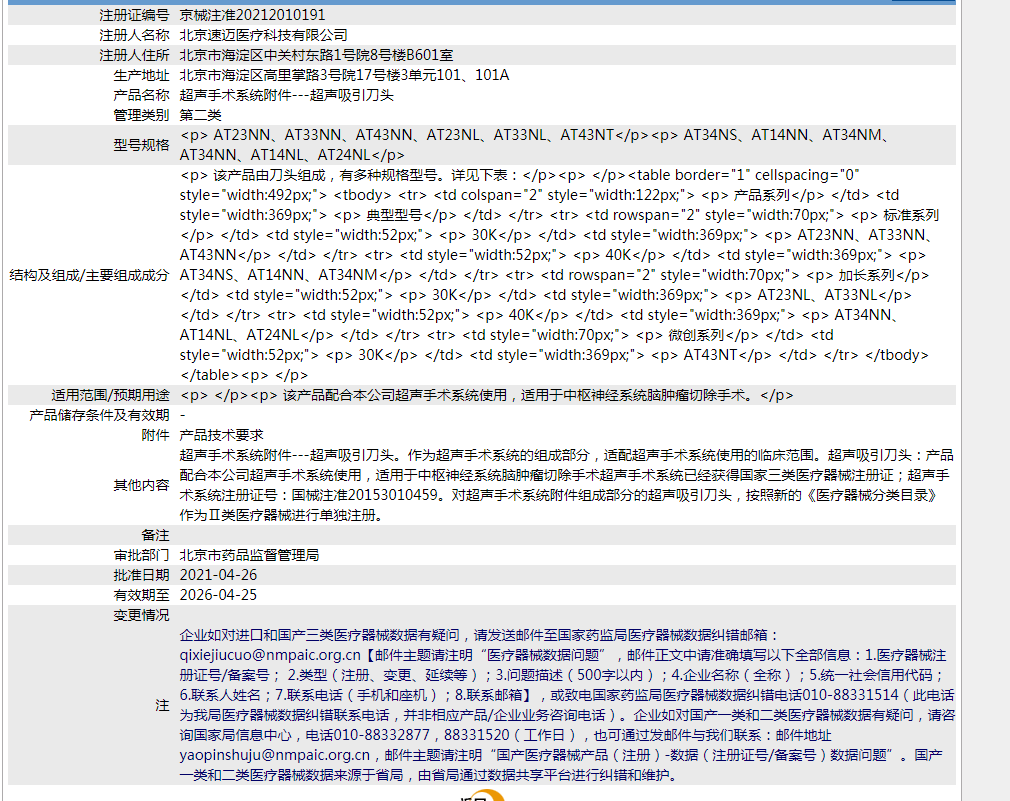1010x801 pixels.
Task: Click registration number 京械注准20212010191
Action: point(252,15)
